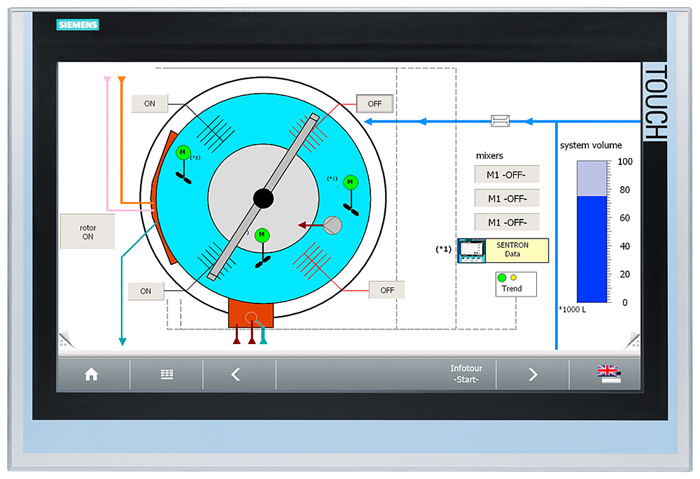
Task: Toggle the upper-right OFF switch
Action: (x=375, y=103)
